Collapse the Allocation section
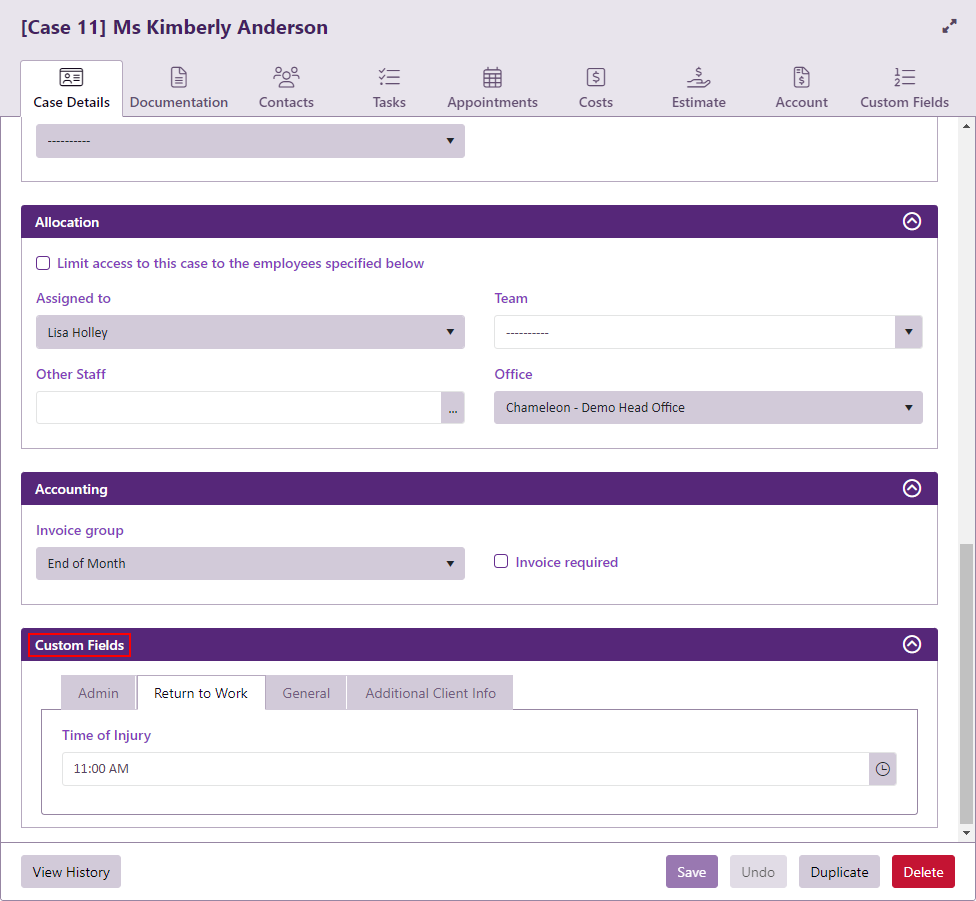976x901 pixels. point(911,222)
